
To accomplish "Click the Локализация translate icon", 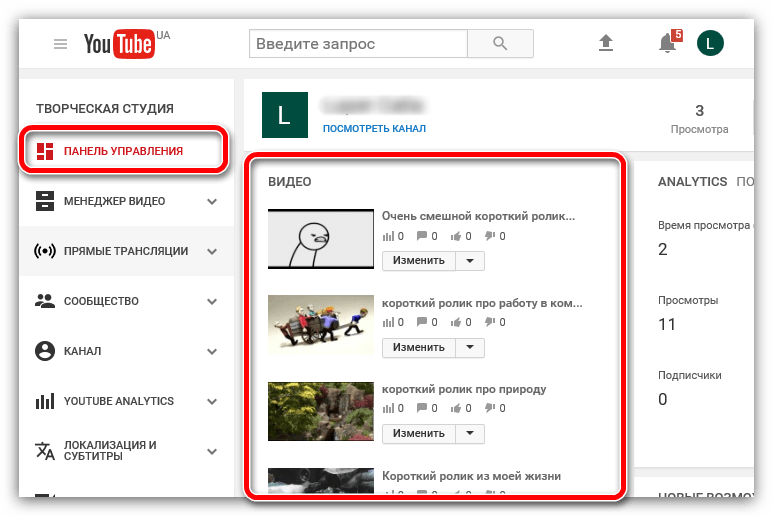I will [x=45, y=451].
